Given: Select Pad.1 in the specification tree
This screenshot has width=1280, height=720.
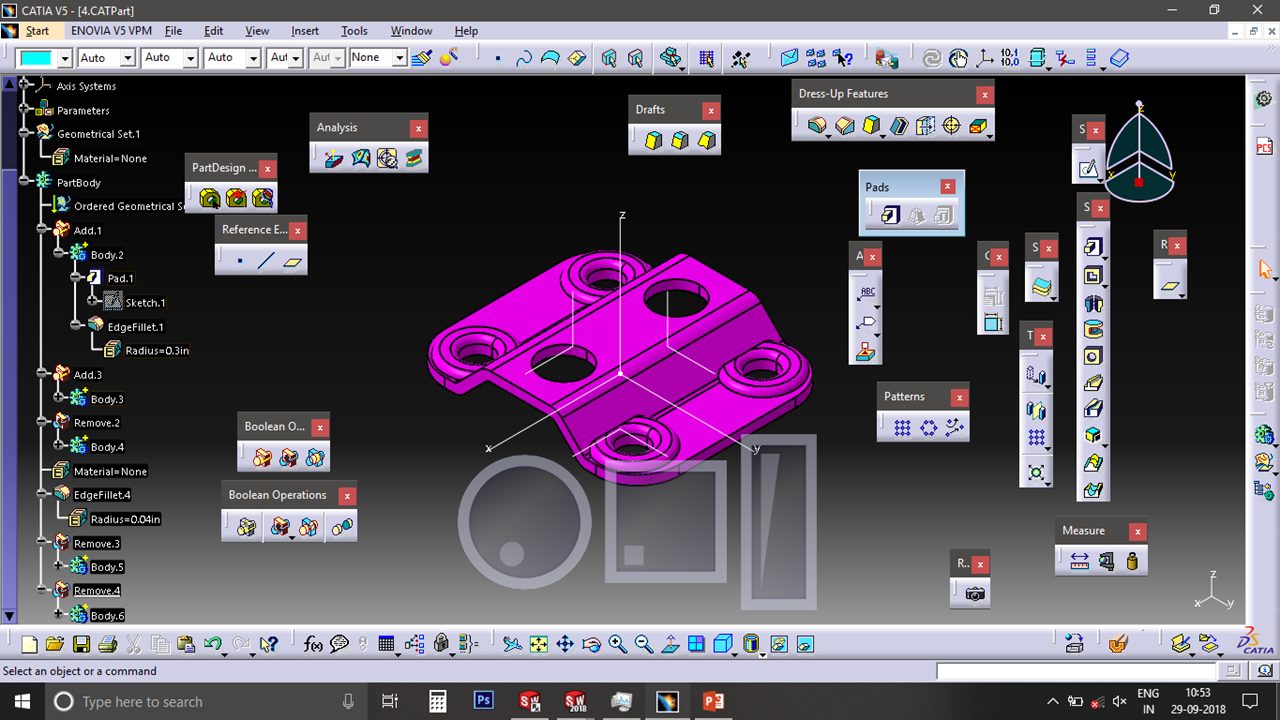Looking at the screenshot, I should click(120, 278).
